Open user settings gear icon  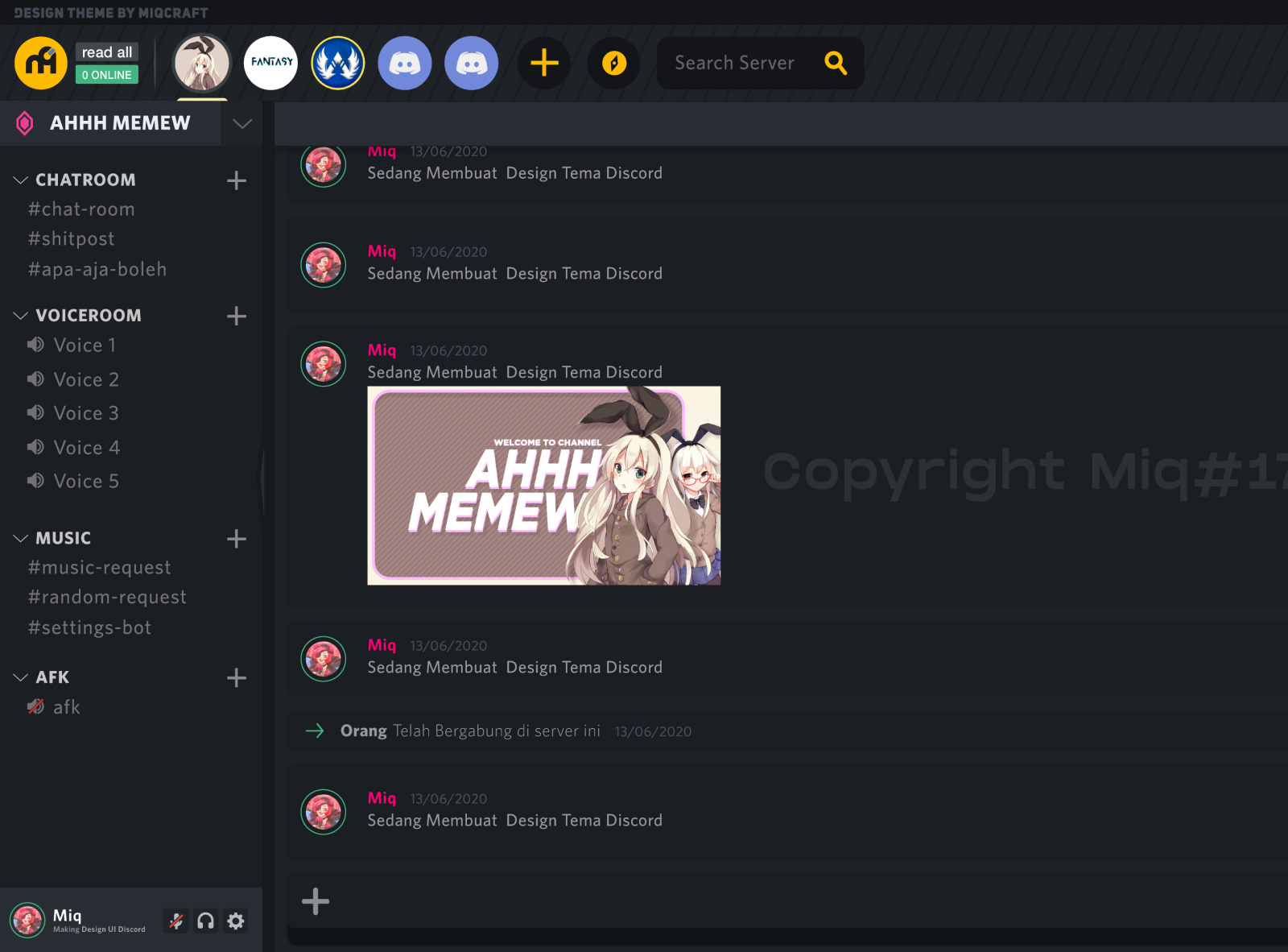pos(235,921)
